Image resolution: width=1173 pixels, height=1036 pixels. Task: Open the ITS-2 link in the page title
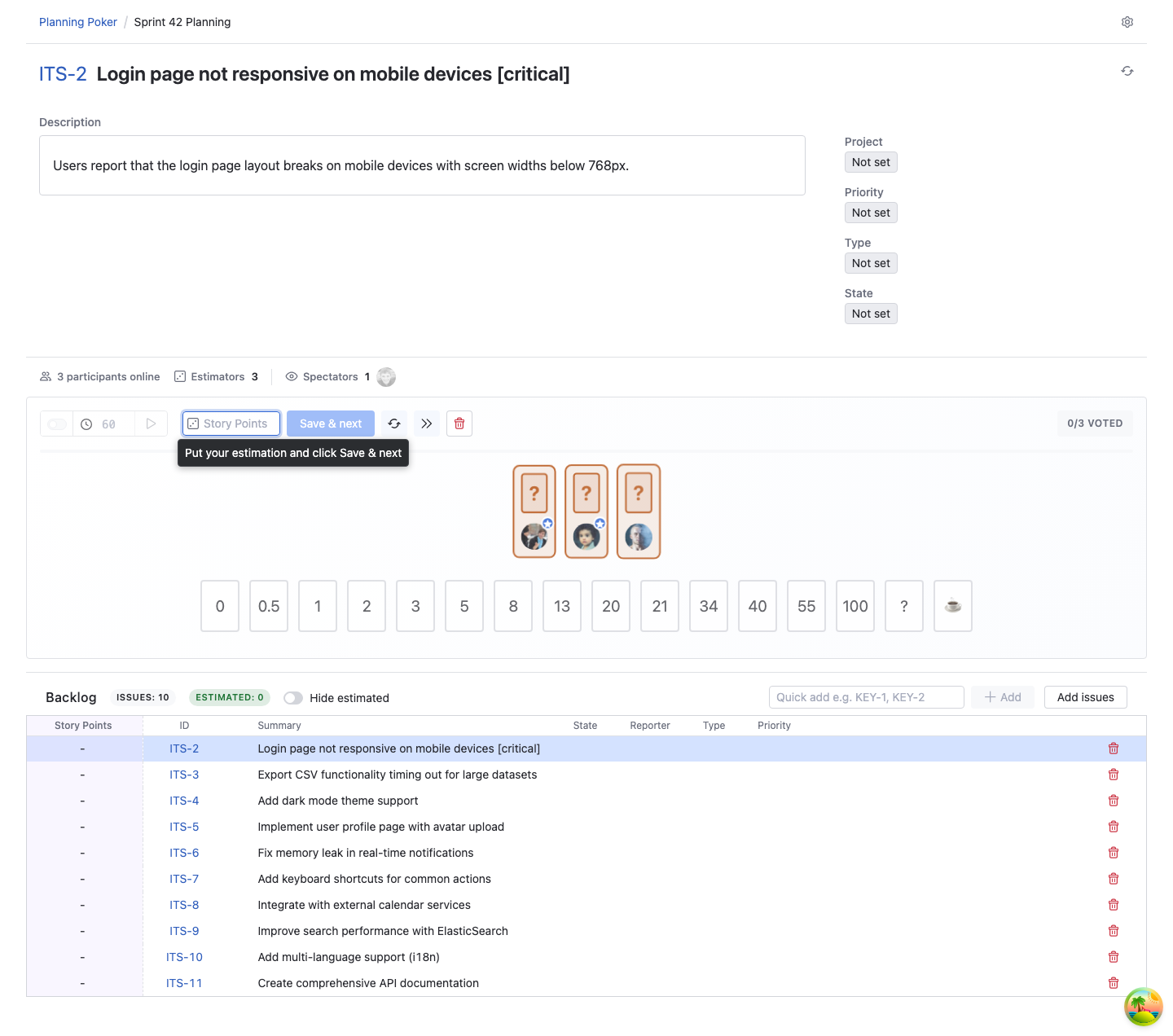[63, 74]
